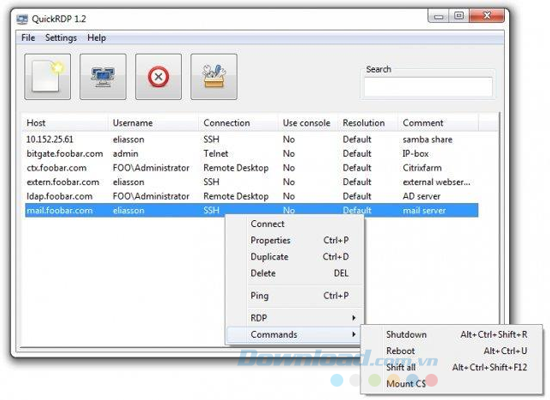Choose Duplicate from the context menu
The height and width of the screenshot is (400, 550).
[269, 257]
